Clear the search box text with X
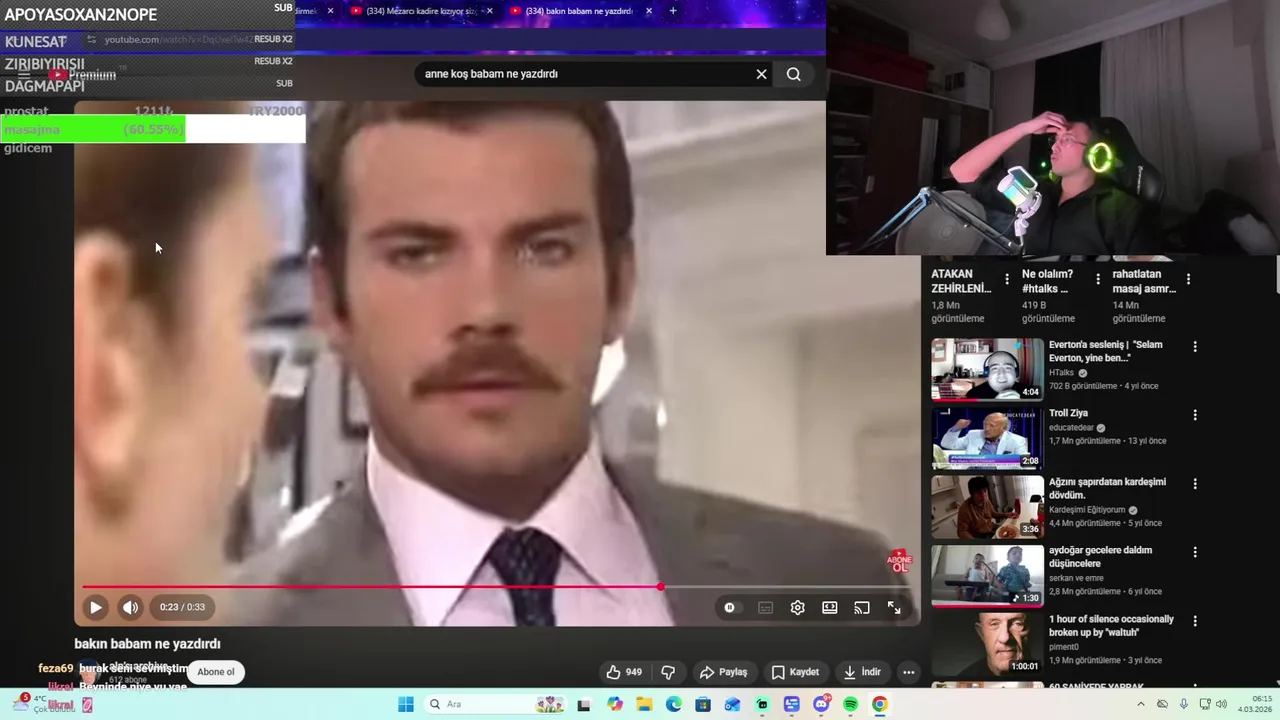 pos(761,74)
